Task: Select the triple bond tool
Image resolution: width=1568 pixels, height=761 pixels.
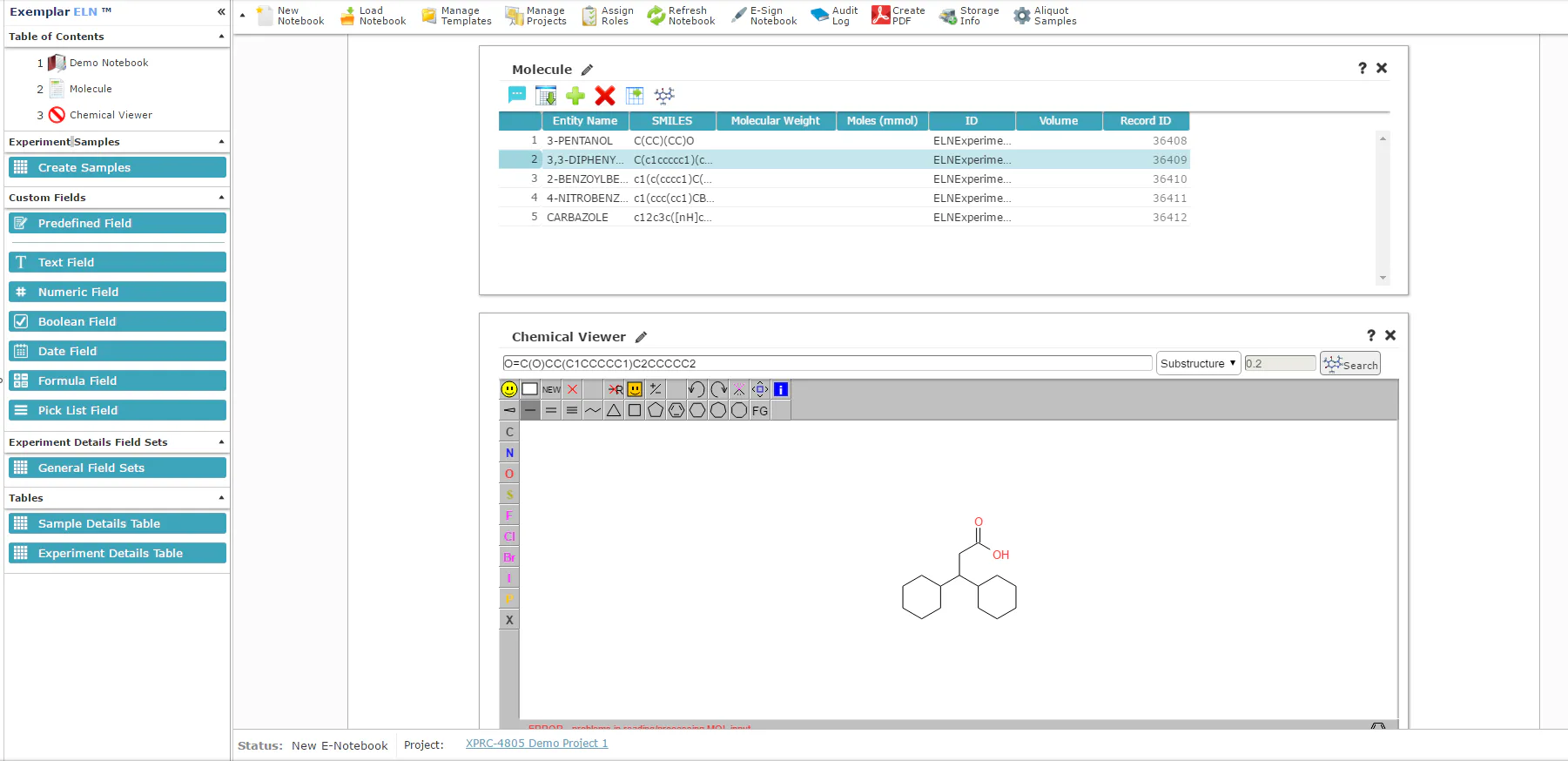Action: point(572,410)
